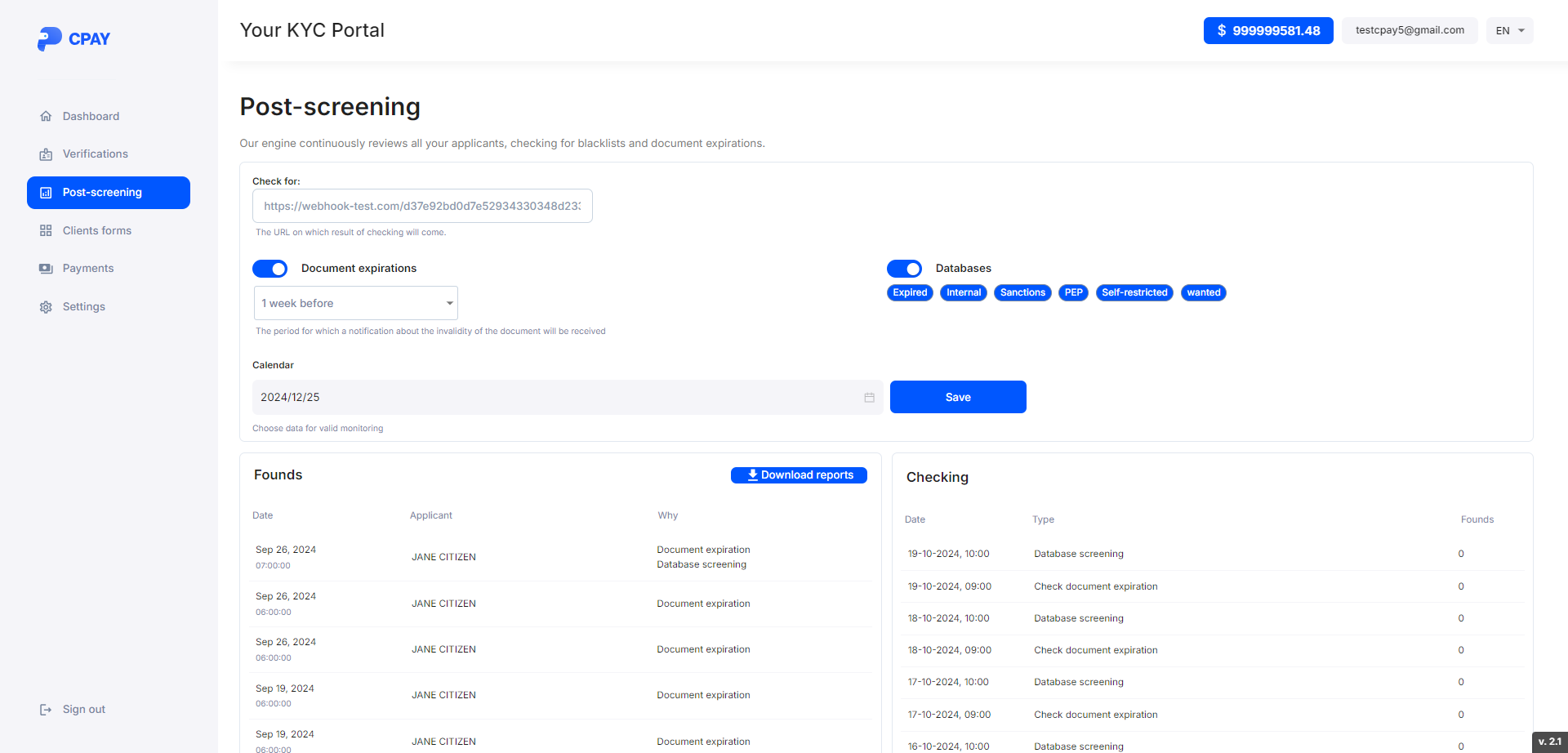Click the Sign out arrow icon
This screenshot has height=753, width=1568.
point(46,710)
